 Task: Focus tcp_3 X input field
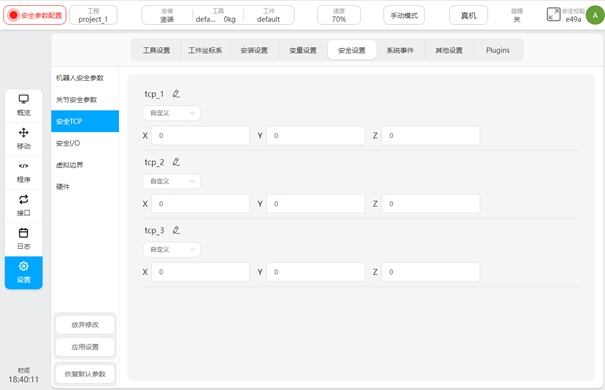coord(201,272)
